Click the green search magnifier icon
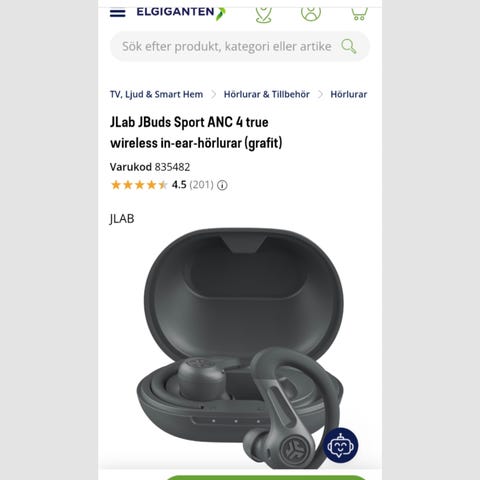The image size is (480, 480). (x=349, y=46)
